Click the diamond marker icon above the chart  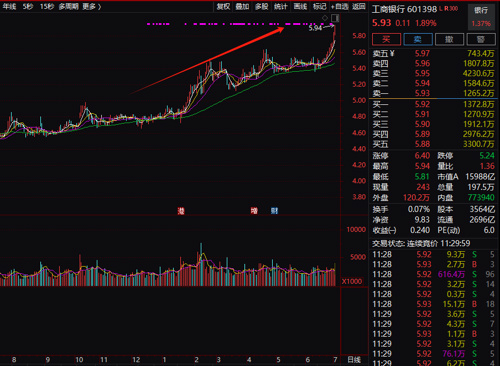coord(325,18)
